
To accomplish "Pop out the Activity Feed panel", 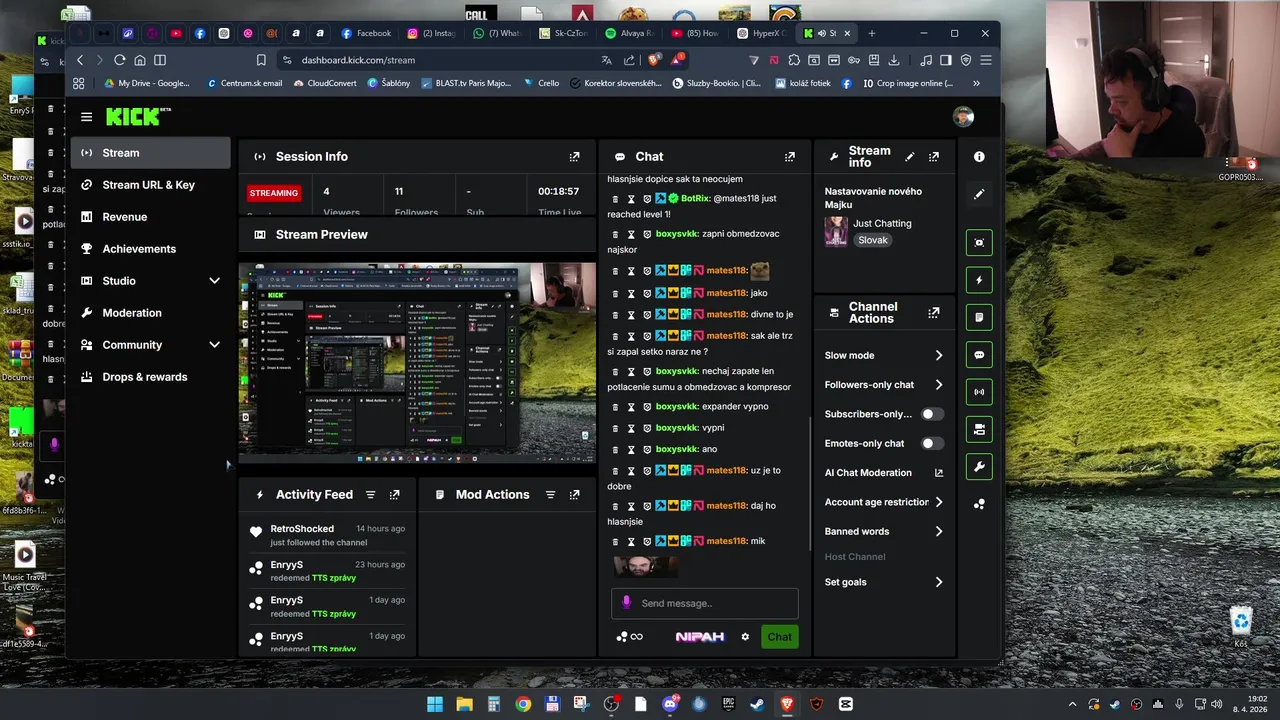I will point(394,495).
